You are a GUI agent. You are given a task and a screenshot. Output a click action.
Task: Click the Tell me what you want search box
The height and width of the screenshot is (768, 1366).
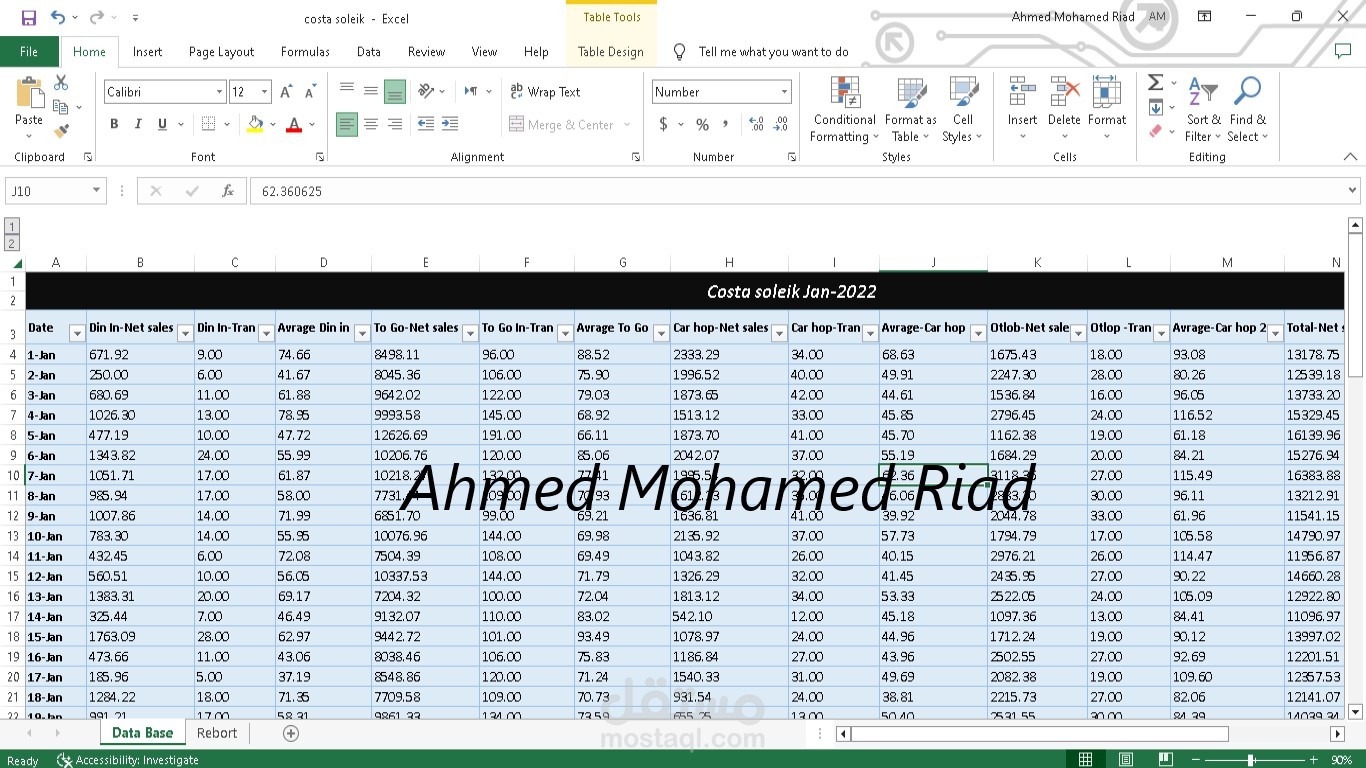[x=773, y=52]
